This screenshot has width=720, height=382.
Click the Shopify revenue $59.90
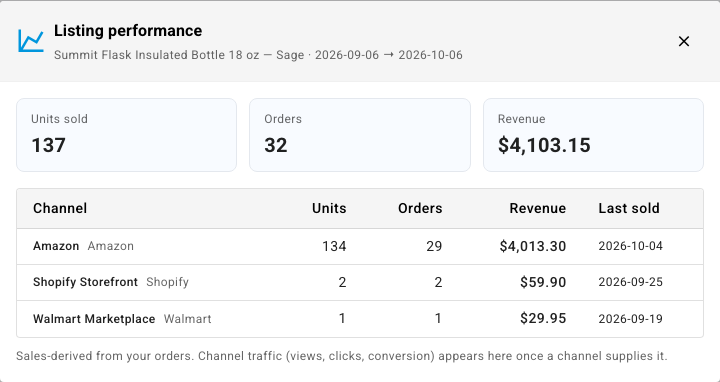click(x=543, y=282)
